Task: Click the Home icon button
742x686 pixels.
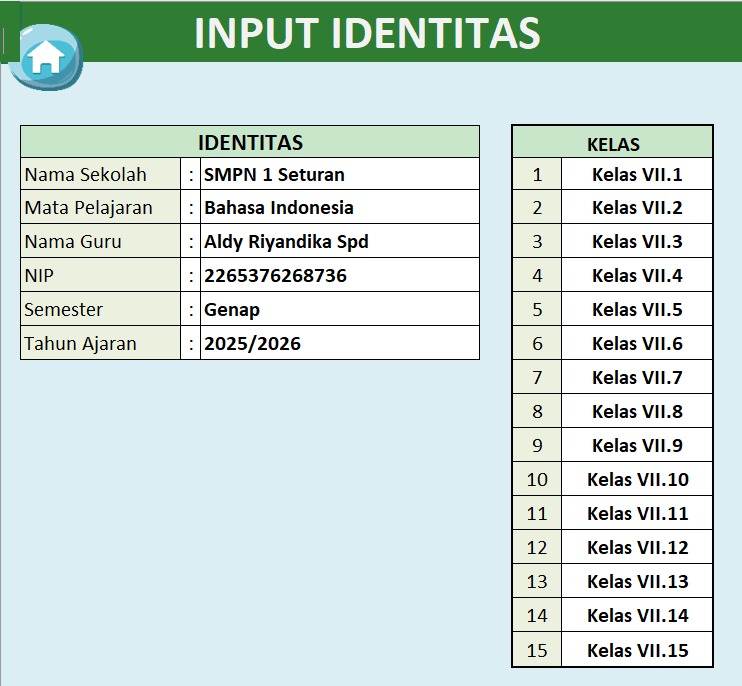Action: 47,57
